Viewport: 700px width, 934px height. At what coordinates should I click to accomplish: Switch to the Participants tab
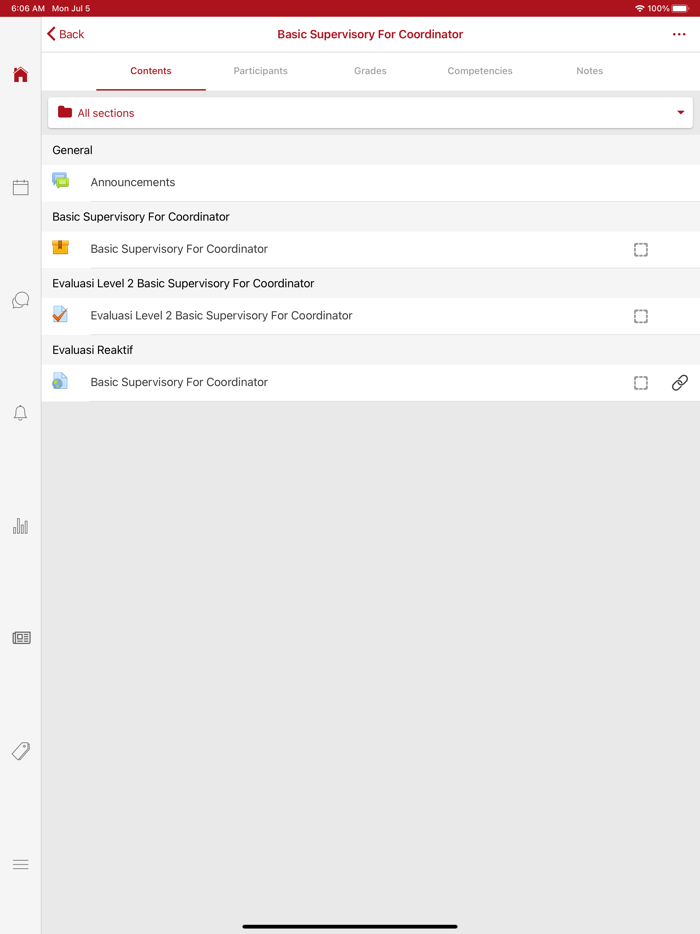click(x=260, y=71)
